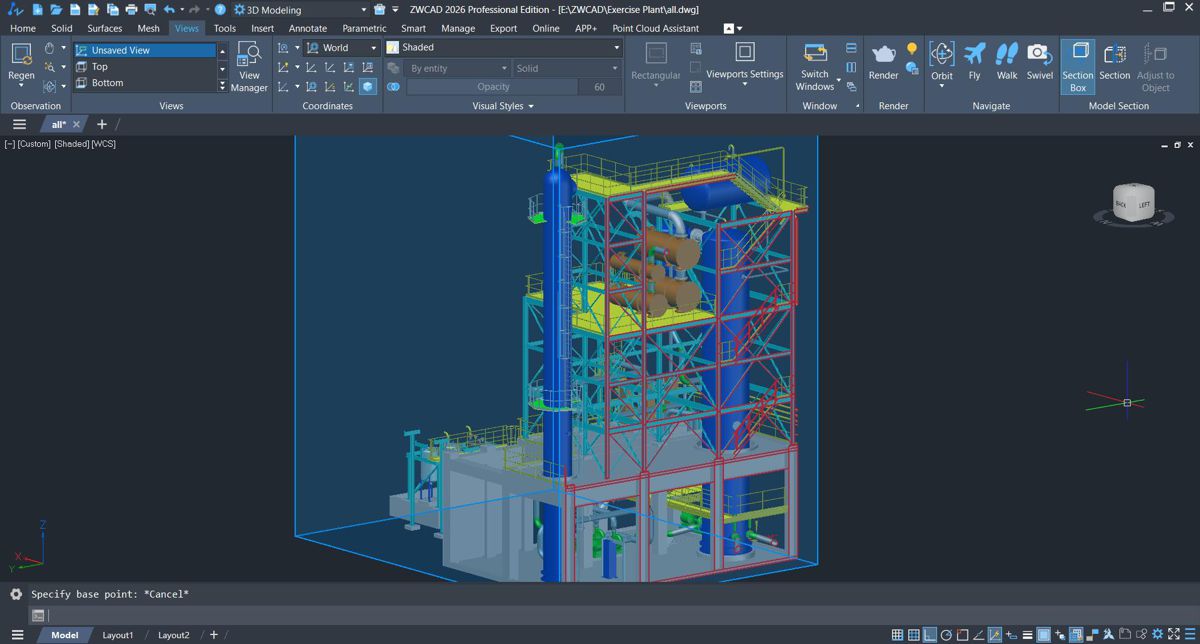Toggle the highlighted UCS icon cube button
The width and height of the screenshot is (1200, 644).
click(x=368, y=87)
